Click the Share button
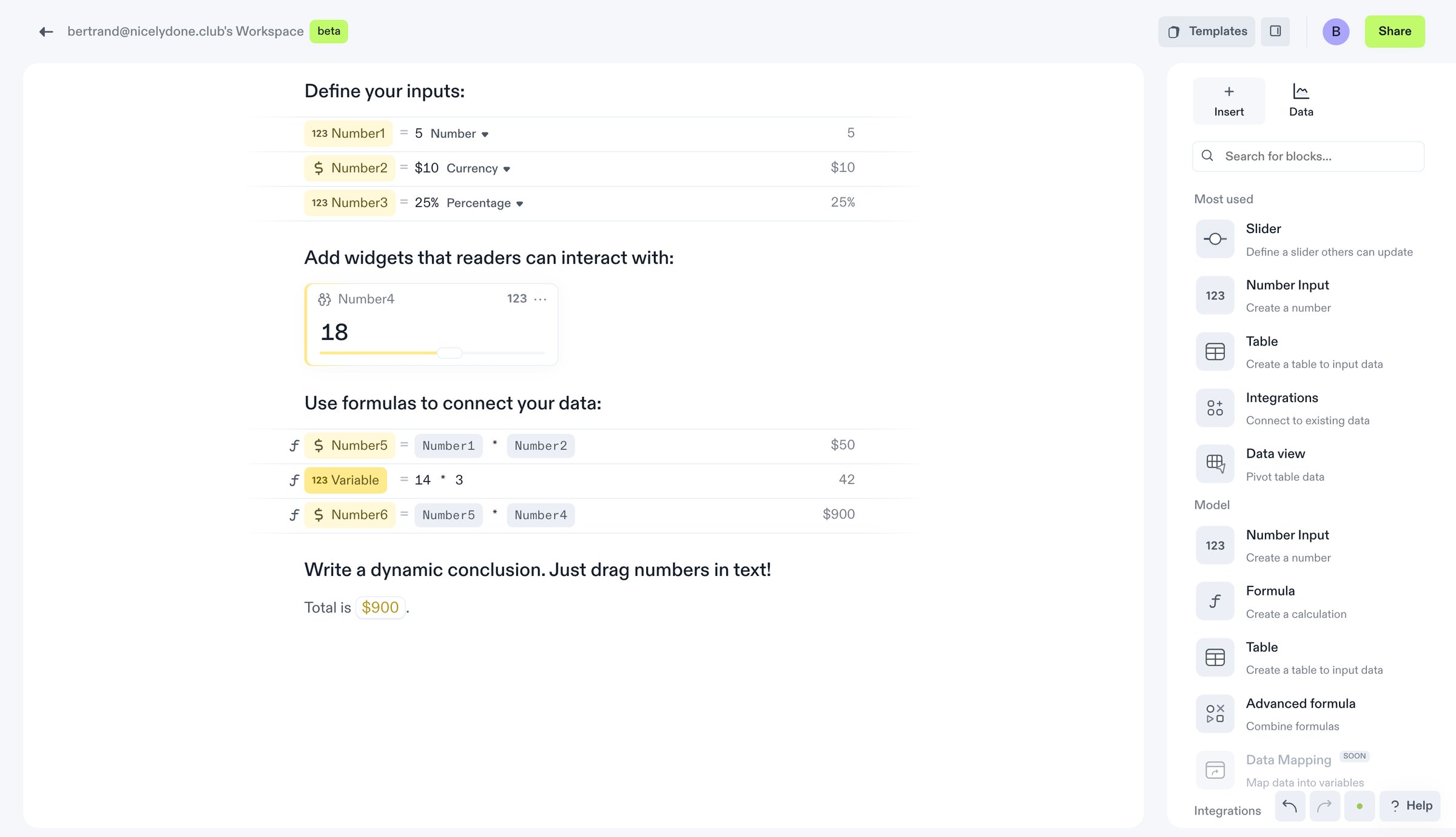 click(x=1394, y=31)
